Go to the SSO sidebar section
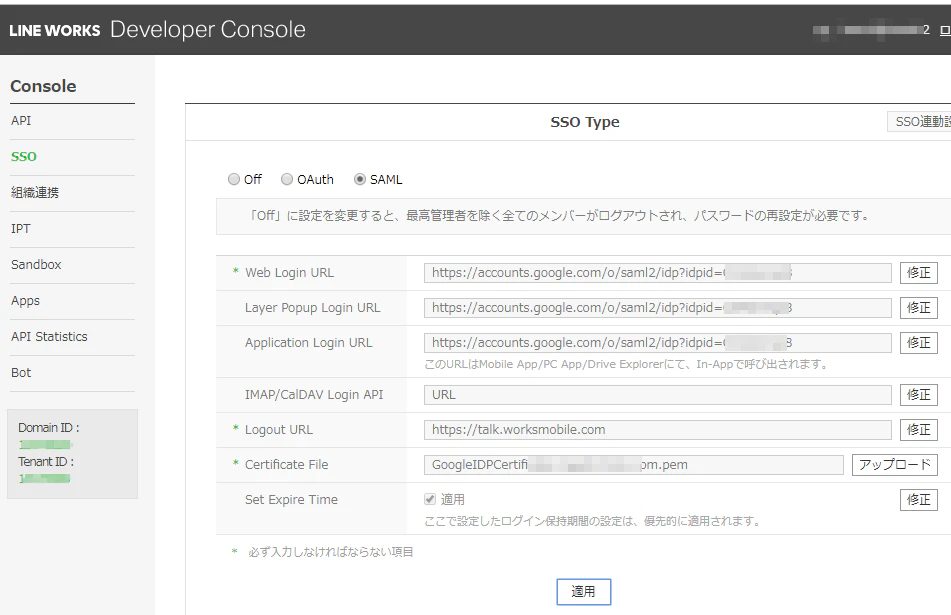 tap(24, 156)
